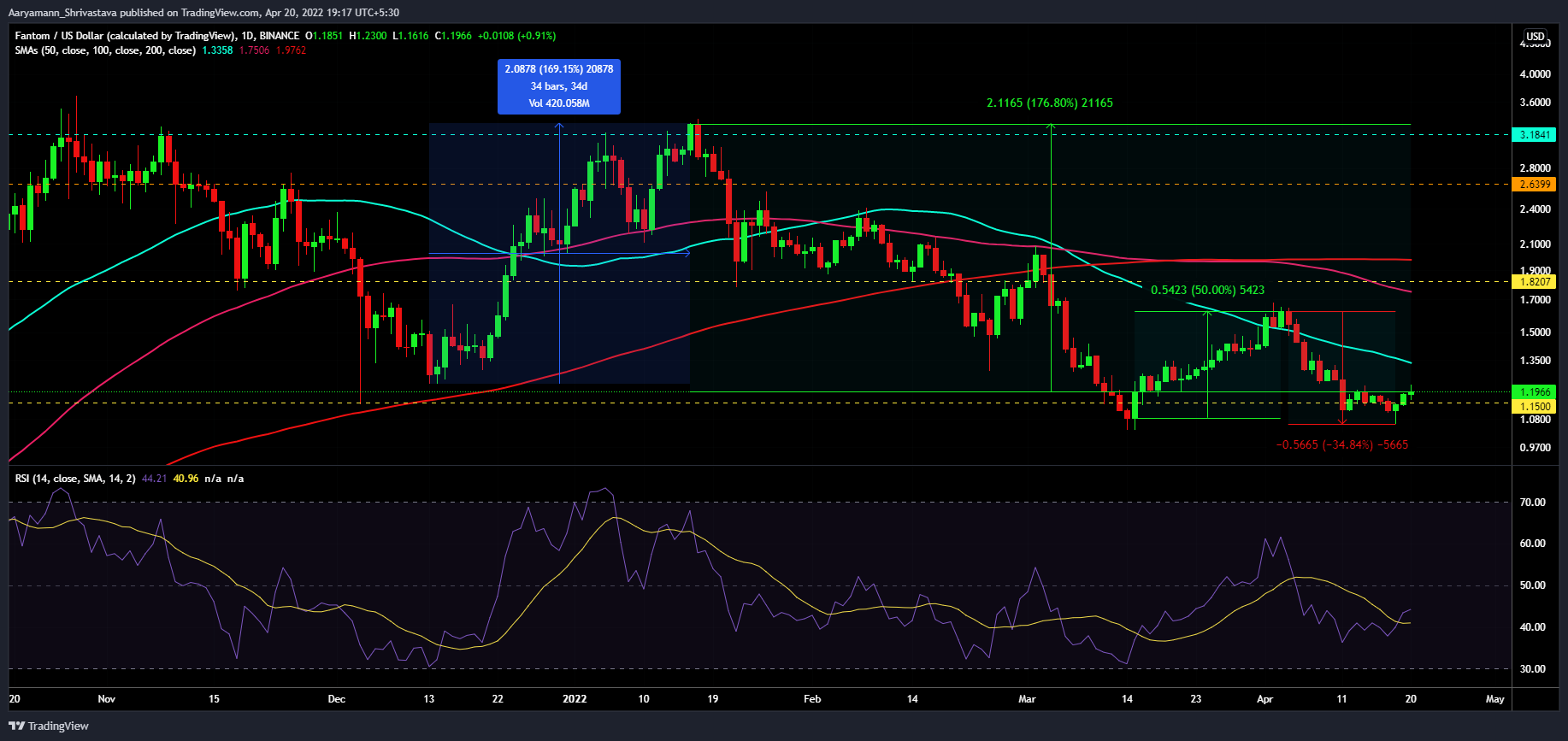1568x741 pixels.
Task: Select the 2.6399 orange price label
Action: pos(1535,185)
